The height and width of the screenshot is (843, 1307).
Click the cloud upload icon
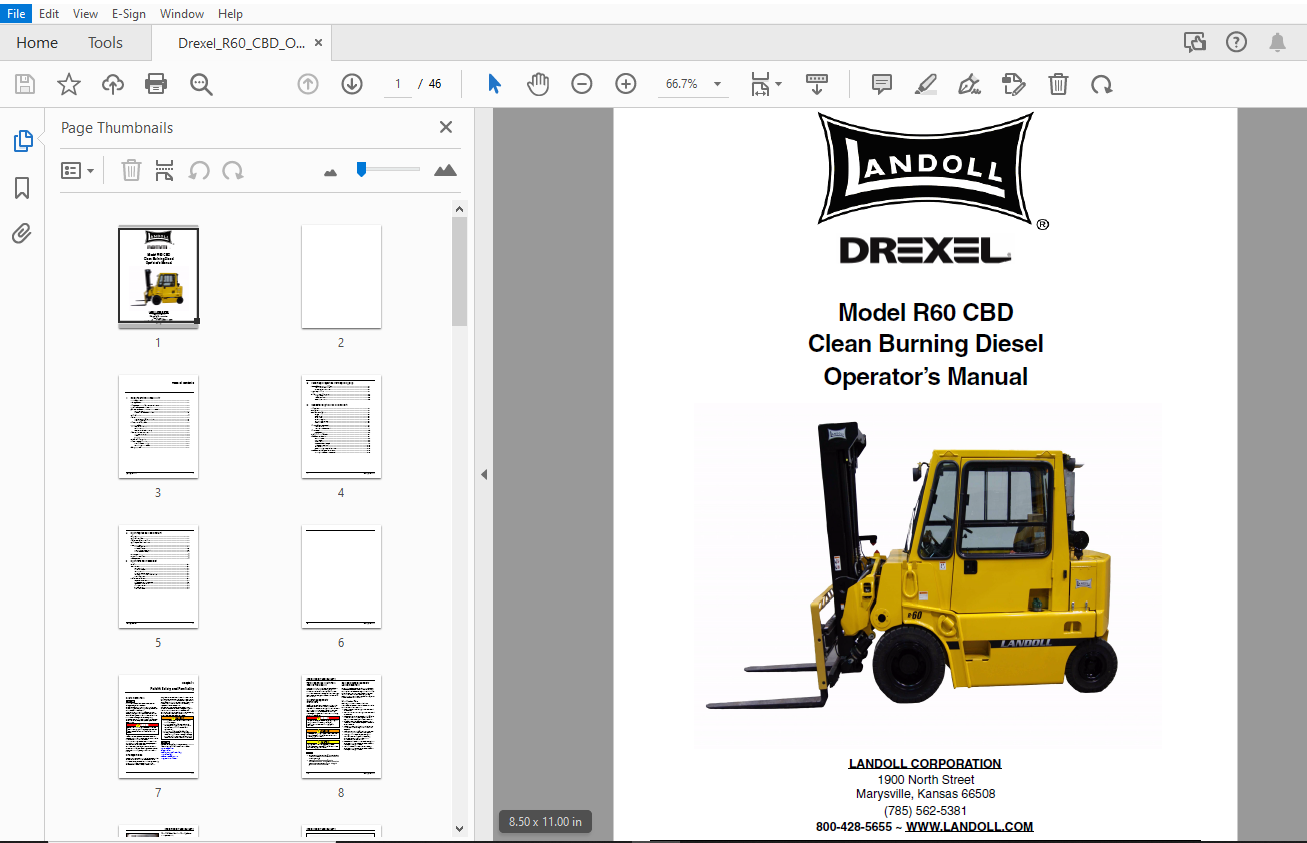[x=113, y=84]
